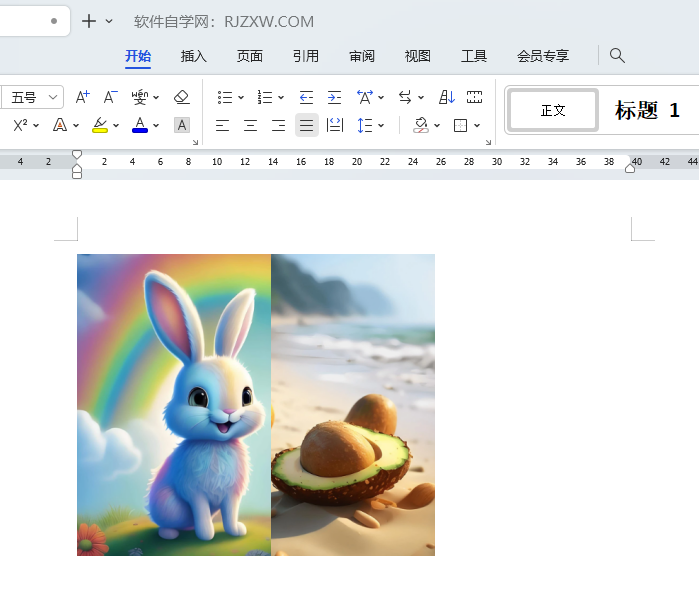Toggle character shading A icon
Viewport: 699px width, 598px height.
click(182, 125)
